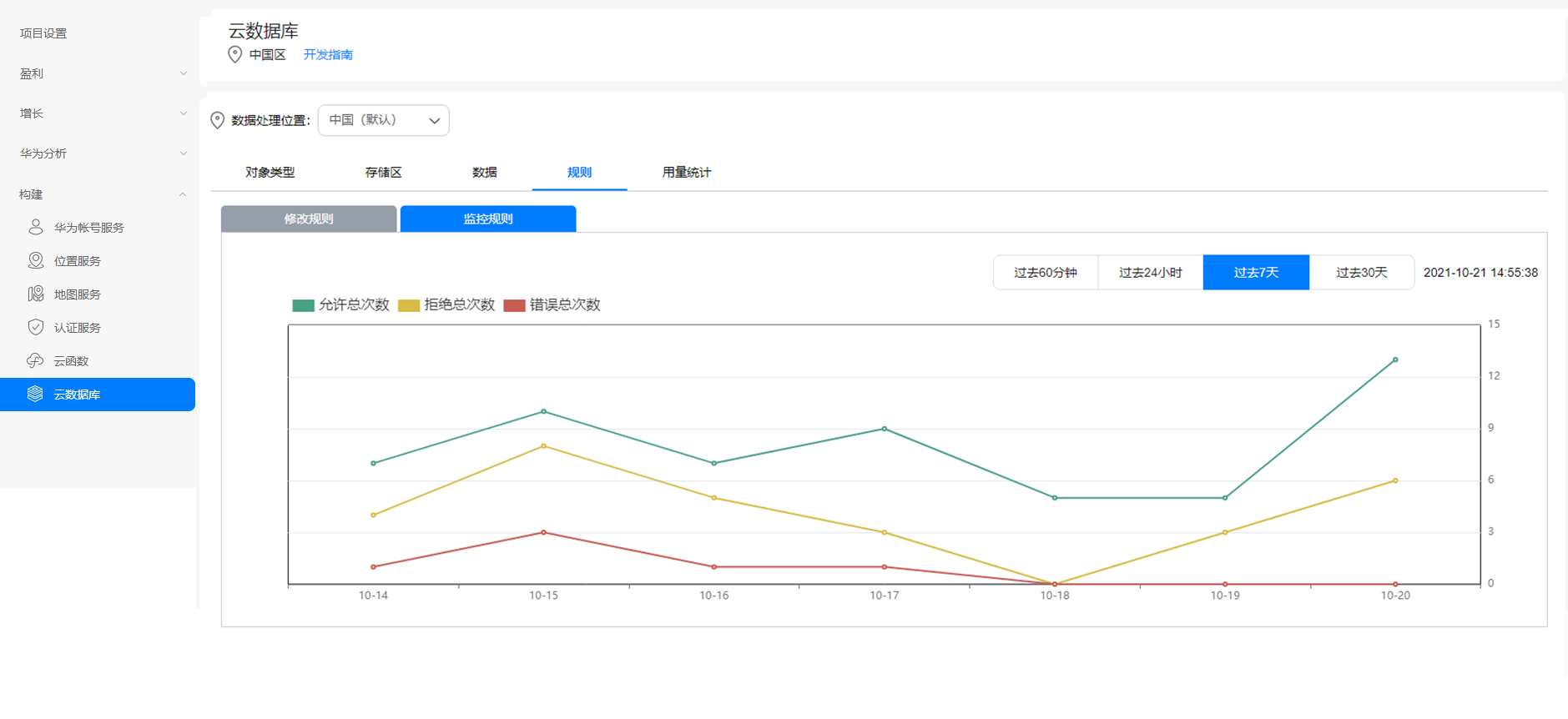Click the yellow 拒绝总次数 point at 10-15
The width and height of the screenshot is (1568, 719).
point(543,446)
